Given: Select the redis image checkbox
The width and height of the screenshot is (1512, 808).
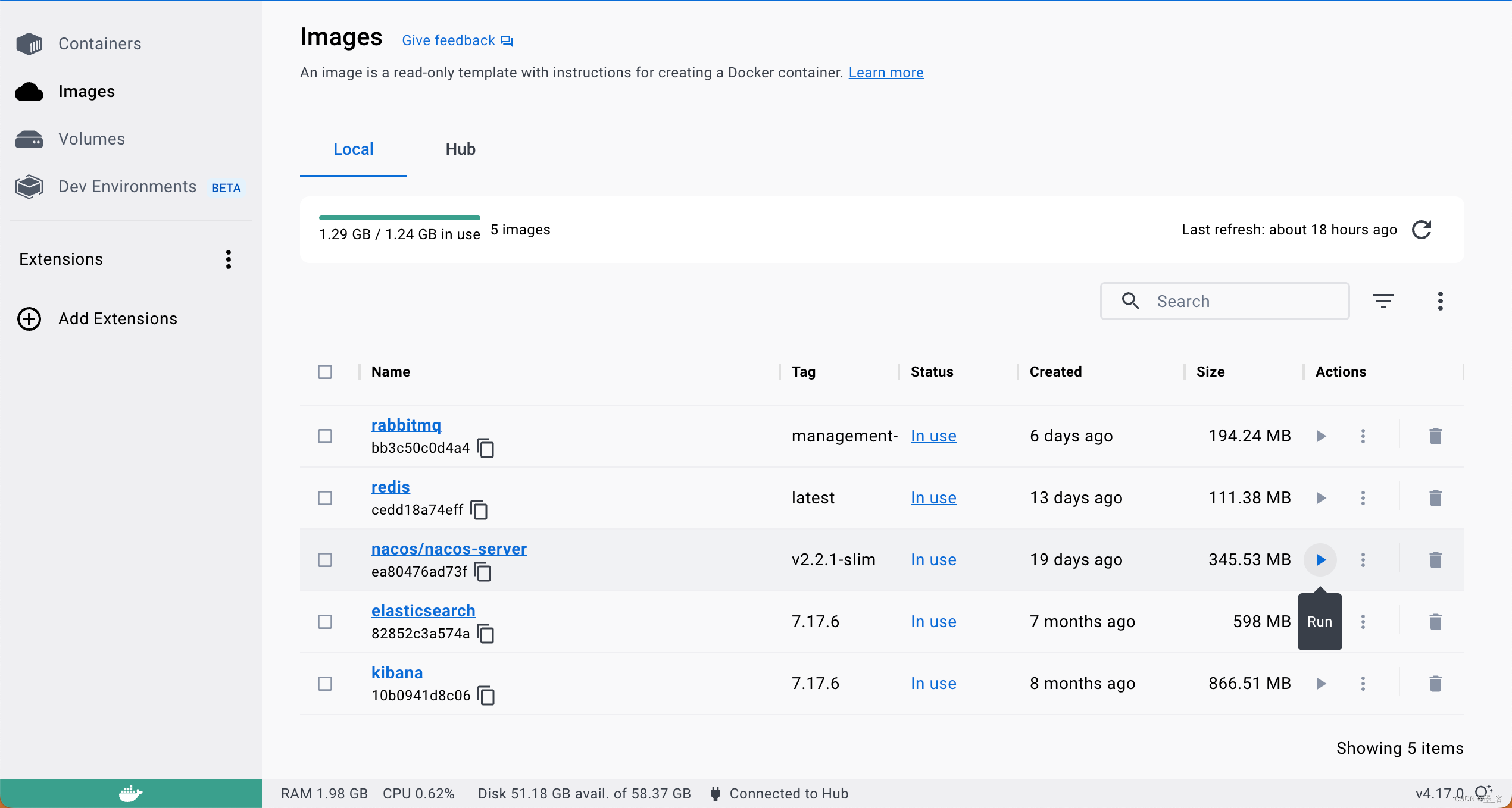Looking at the screenshot, I should pyautogui.click(x=325, y=498).
